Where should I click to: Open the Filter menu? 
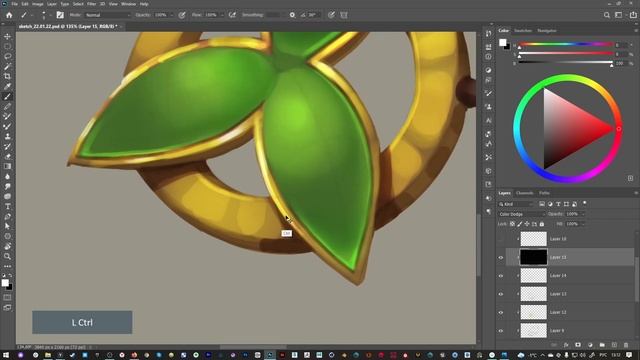pyautogui.click(x=91, y=4)
